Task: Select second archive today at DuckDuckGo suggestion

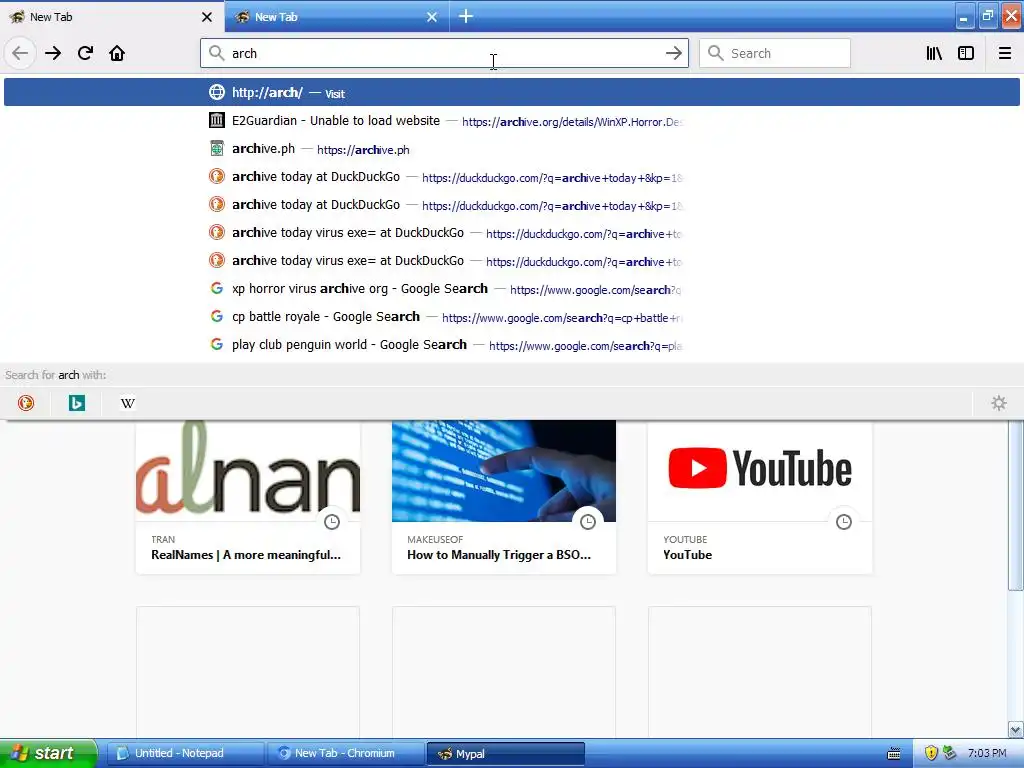Action: [x=511, y=205]
